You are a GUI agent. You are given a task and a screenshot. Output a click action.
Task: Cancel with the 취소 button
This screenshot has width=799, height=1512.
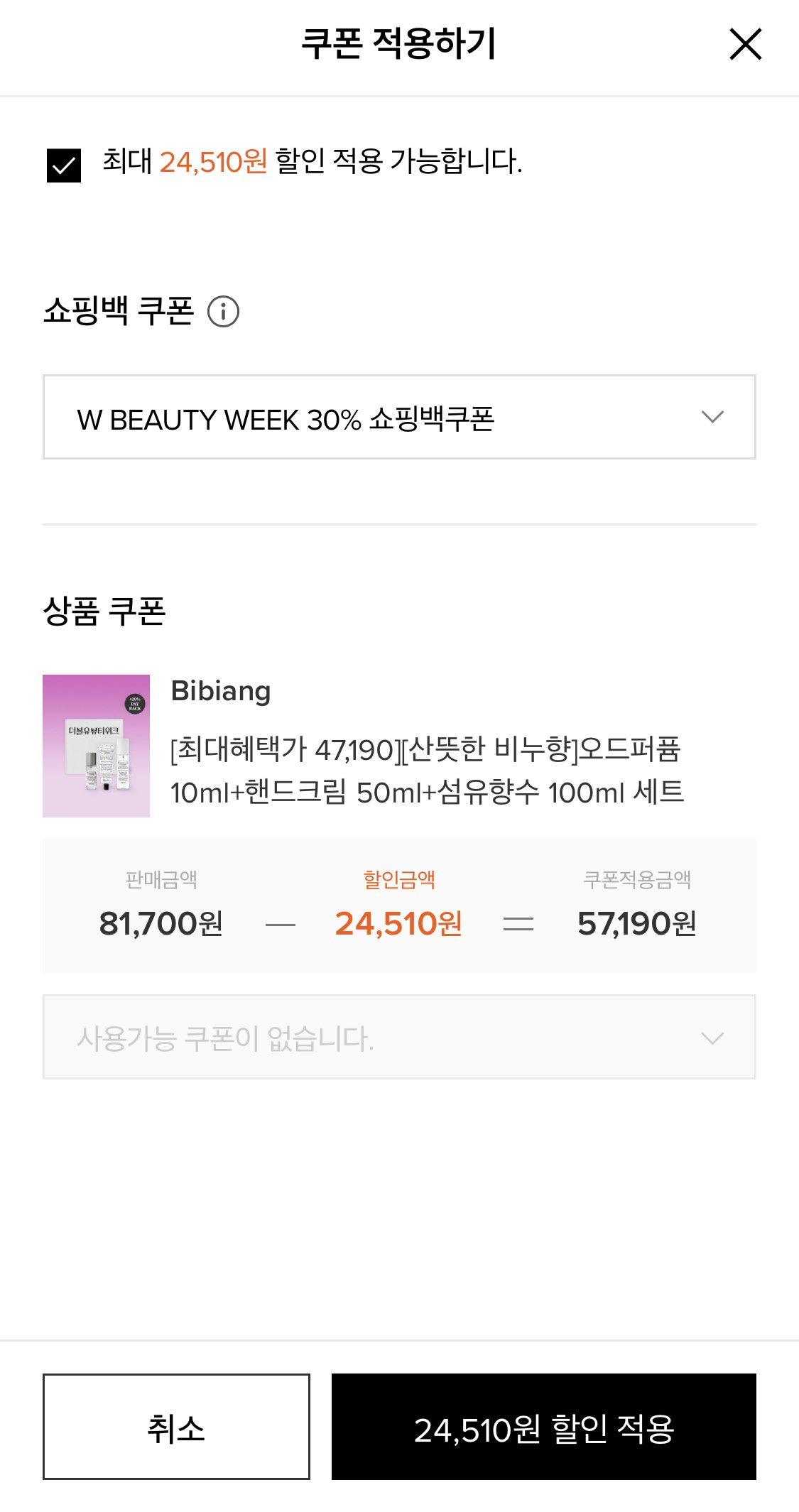click(x=176, y=1427)
